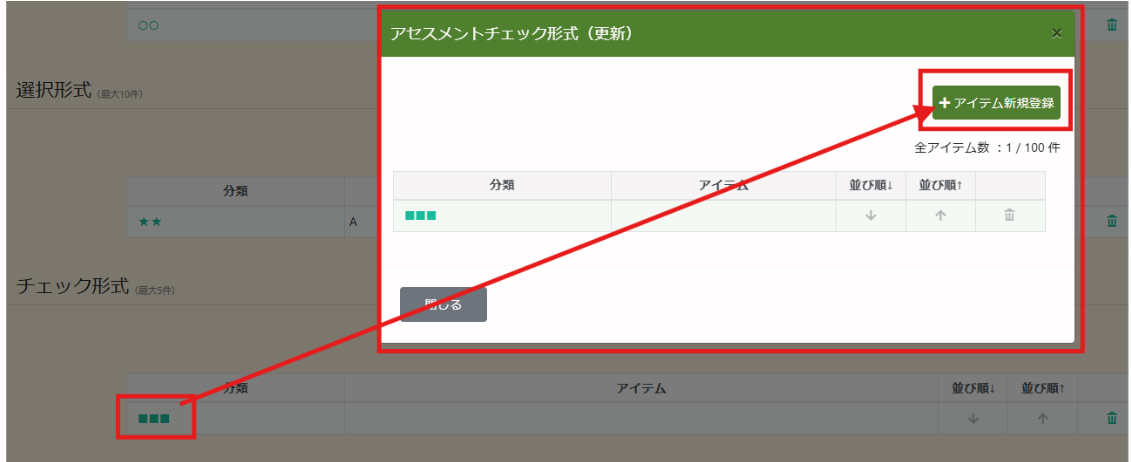Move the dialog's ■■■ row up with the arrow
The image size is (1131, 462).
point(940,216)
